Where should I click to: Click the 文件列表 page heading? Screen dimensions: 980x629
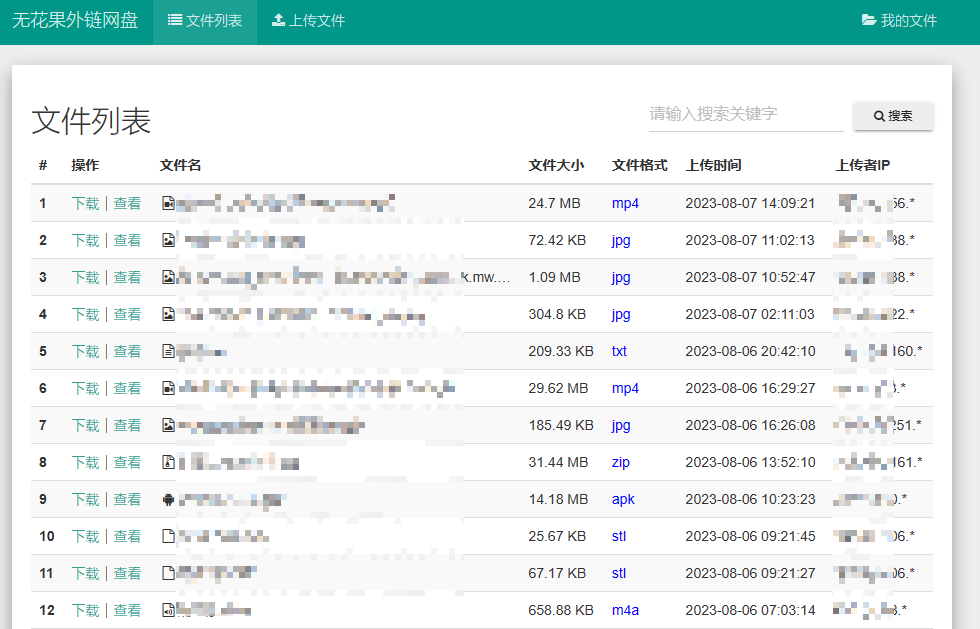(x=91, y=121)
